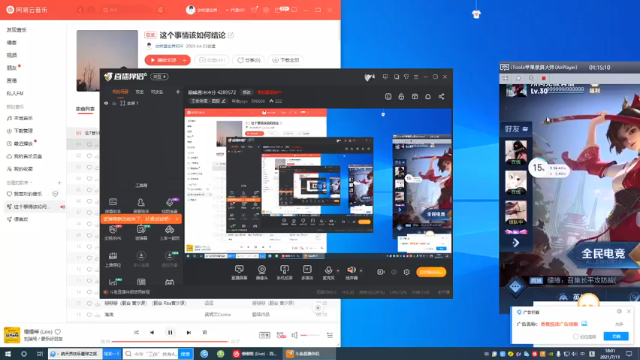This screenshot has height=360, width=640.
Task: Toggle eye visibility of source layer
Action: point(106,103)
